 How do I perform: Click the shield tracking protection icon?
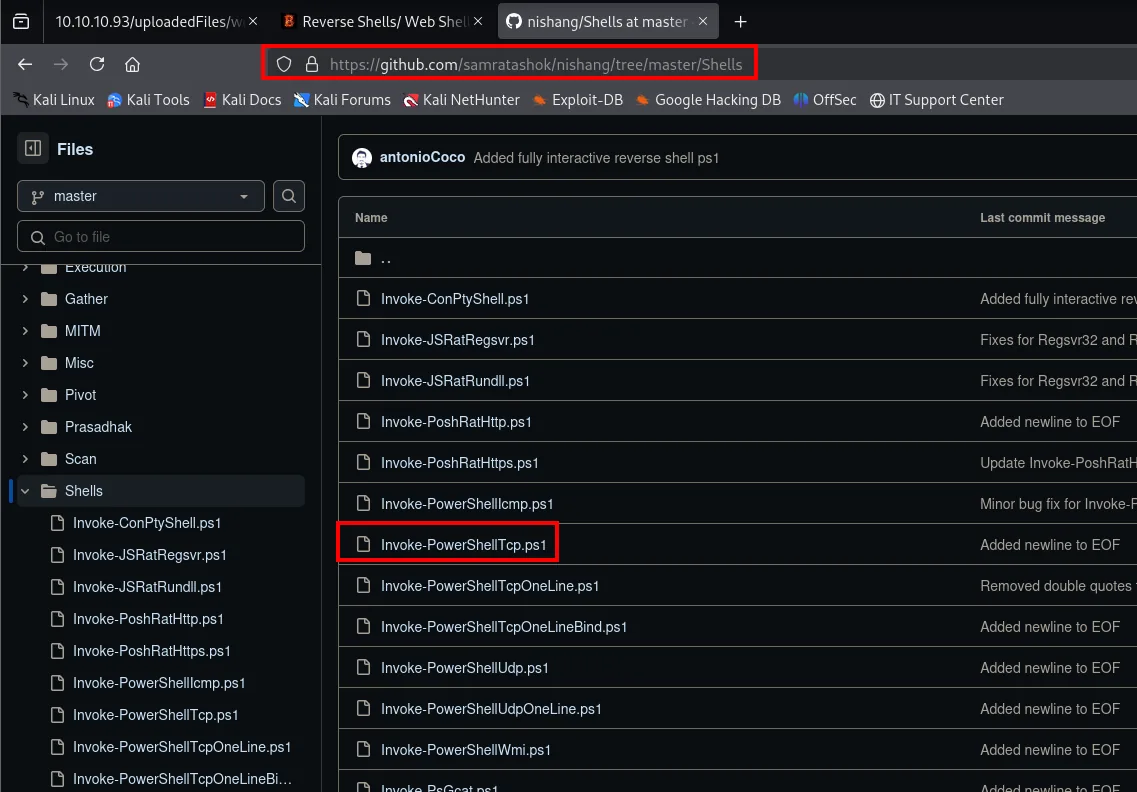(x=284, y=65)
